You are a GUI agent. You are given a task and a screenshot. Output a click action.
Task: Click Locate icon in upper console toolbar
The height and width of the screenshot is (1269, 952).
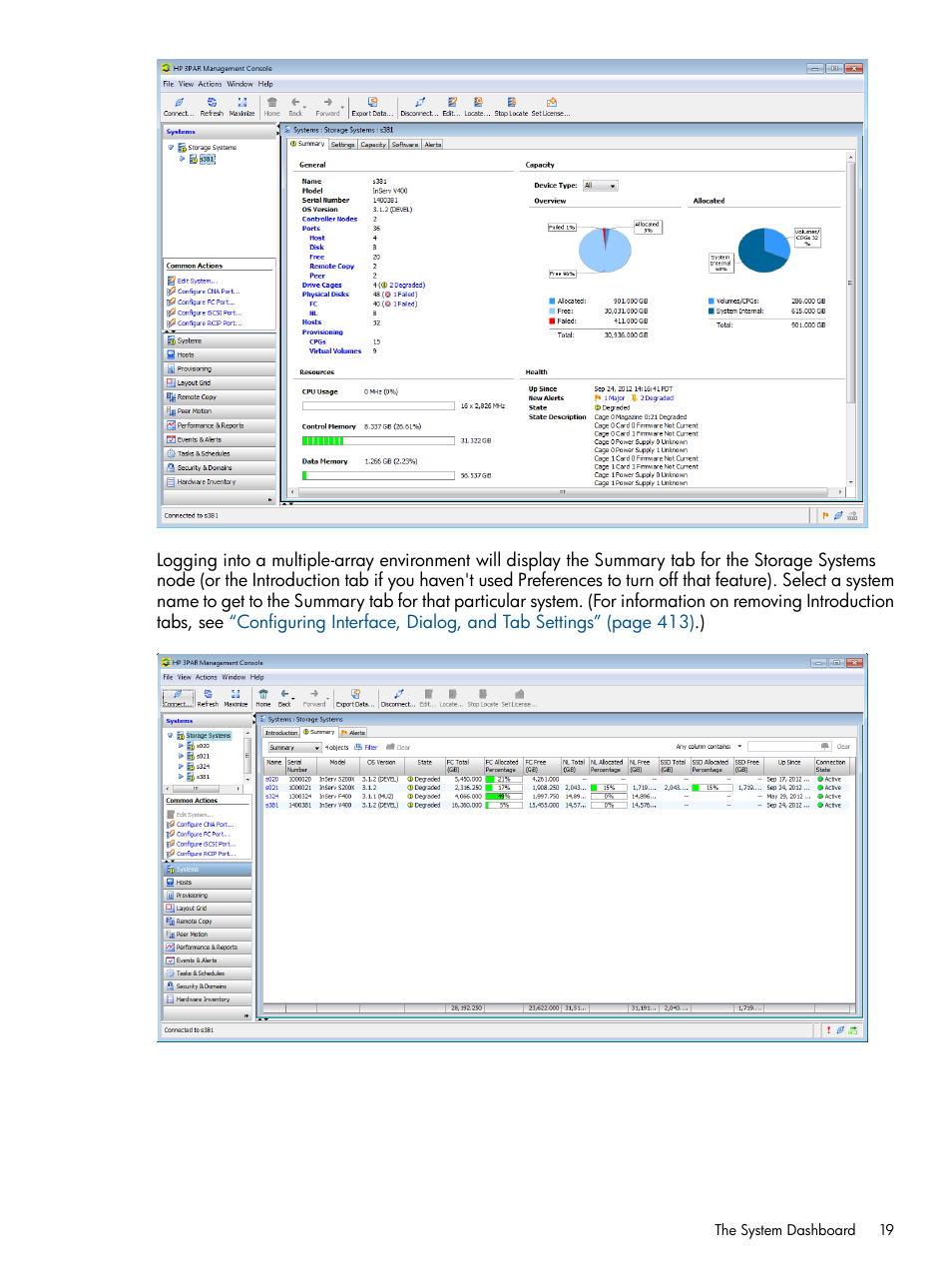click(x=478, y=102)
